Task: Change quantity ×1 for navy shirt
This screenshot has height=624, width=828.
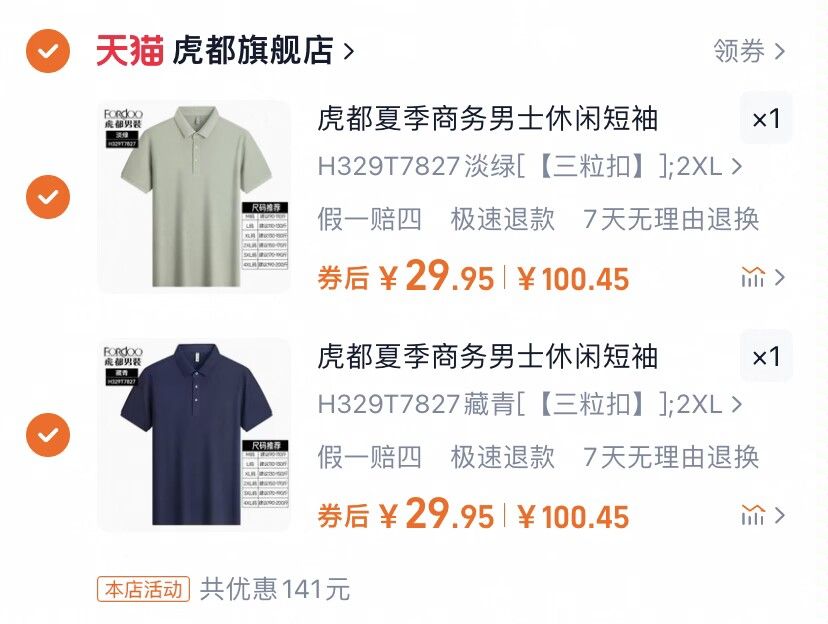Action: coord(766,356)
